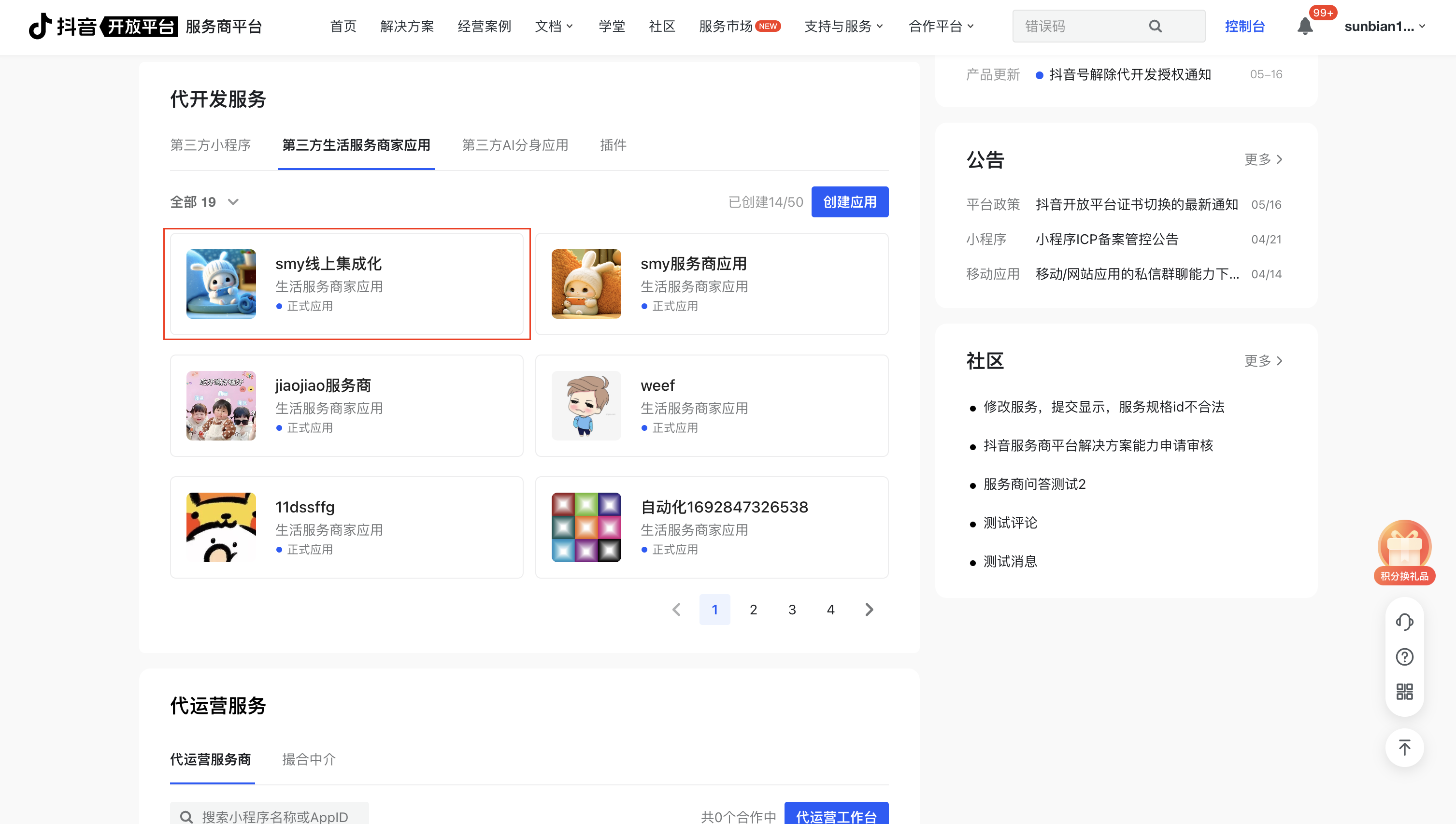Expand the 全部 19 filter dropdown

point(204,202)
